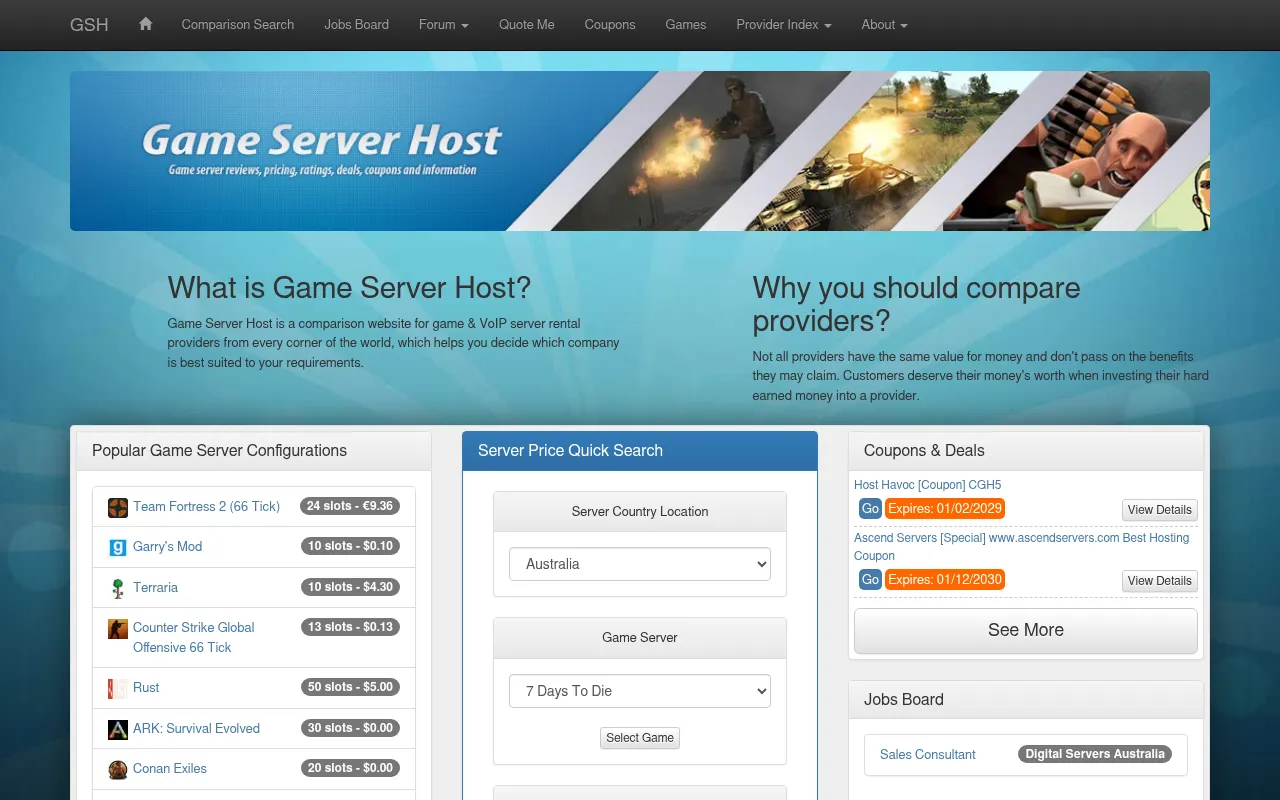Click the 20 slots - $0.00 badge
1280x800 pixels.
[x=350, y=768]
